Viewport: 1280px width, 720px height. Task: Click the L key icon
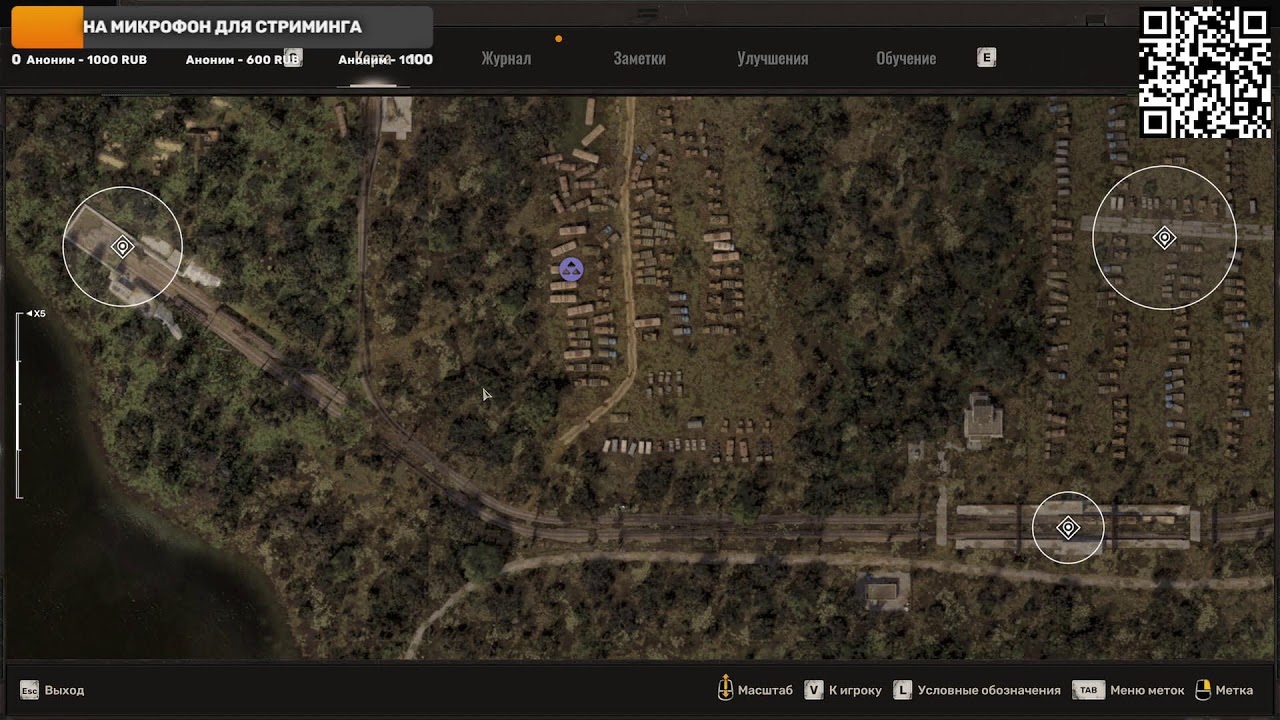tap(902, 690)
